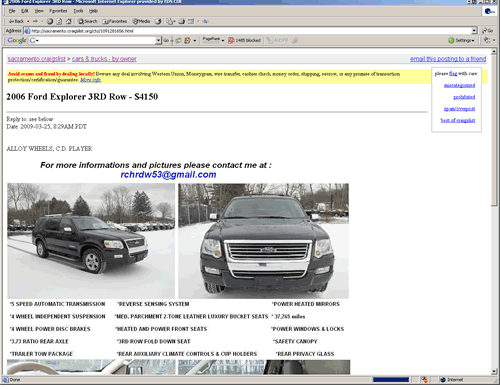The width and height of the screenshot is (500, 389).
Task: Click the Messenger toolbar icon
Action: [206, 21]
